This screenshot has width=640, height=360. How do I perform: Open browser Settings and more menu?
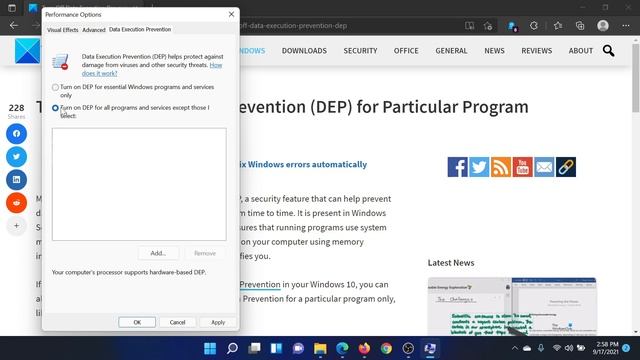click(x=626, y=26)
